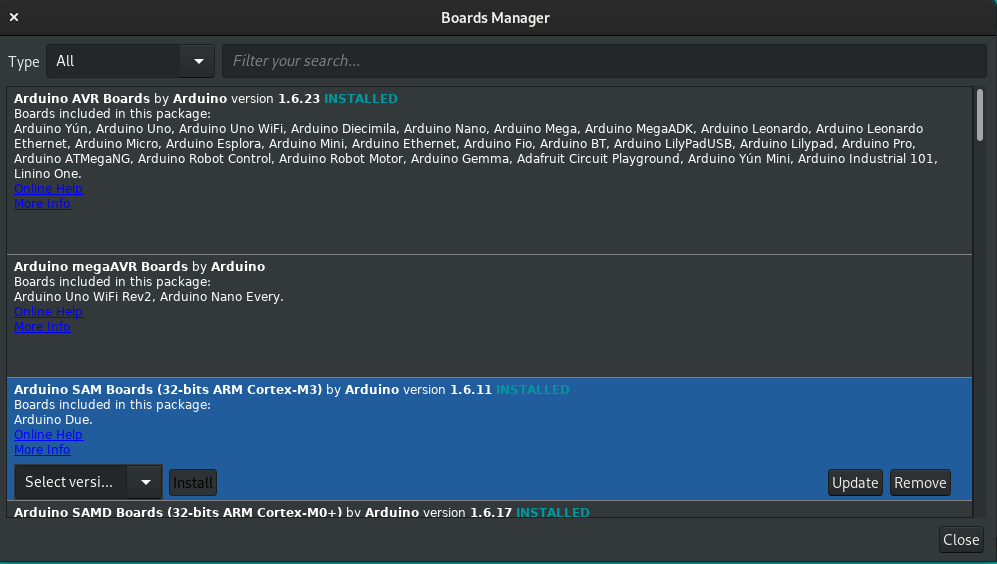Screen dimensions: 997x564
Task: Open Online Help for Arduino SAM Boards
Action: click(x=48, y=435)
